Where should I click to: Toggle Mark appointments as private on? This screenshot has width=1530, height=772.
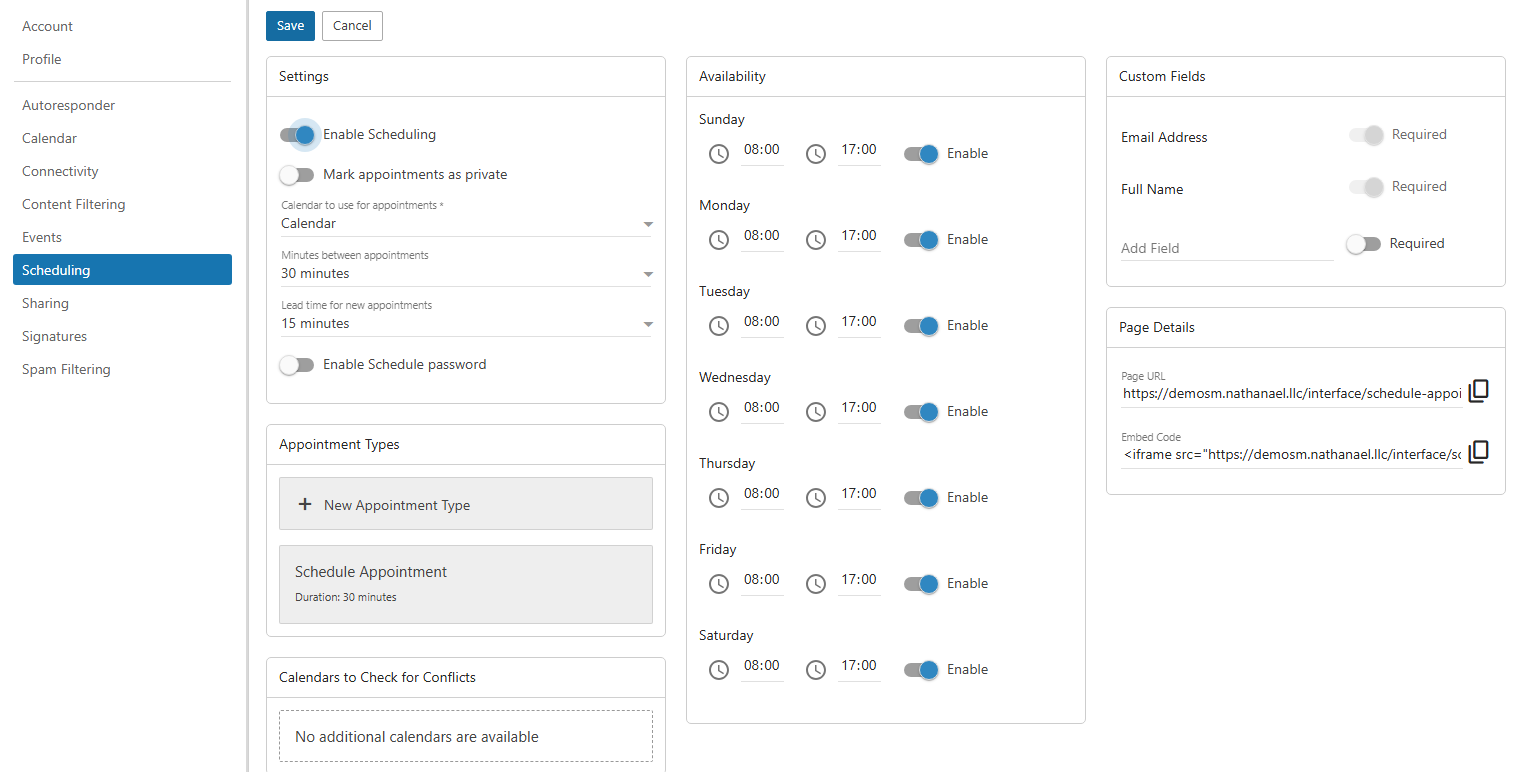pos(297,174)
